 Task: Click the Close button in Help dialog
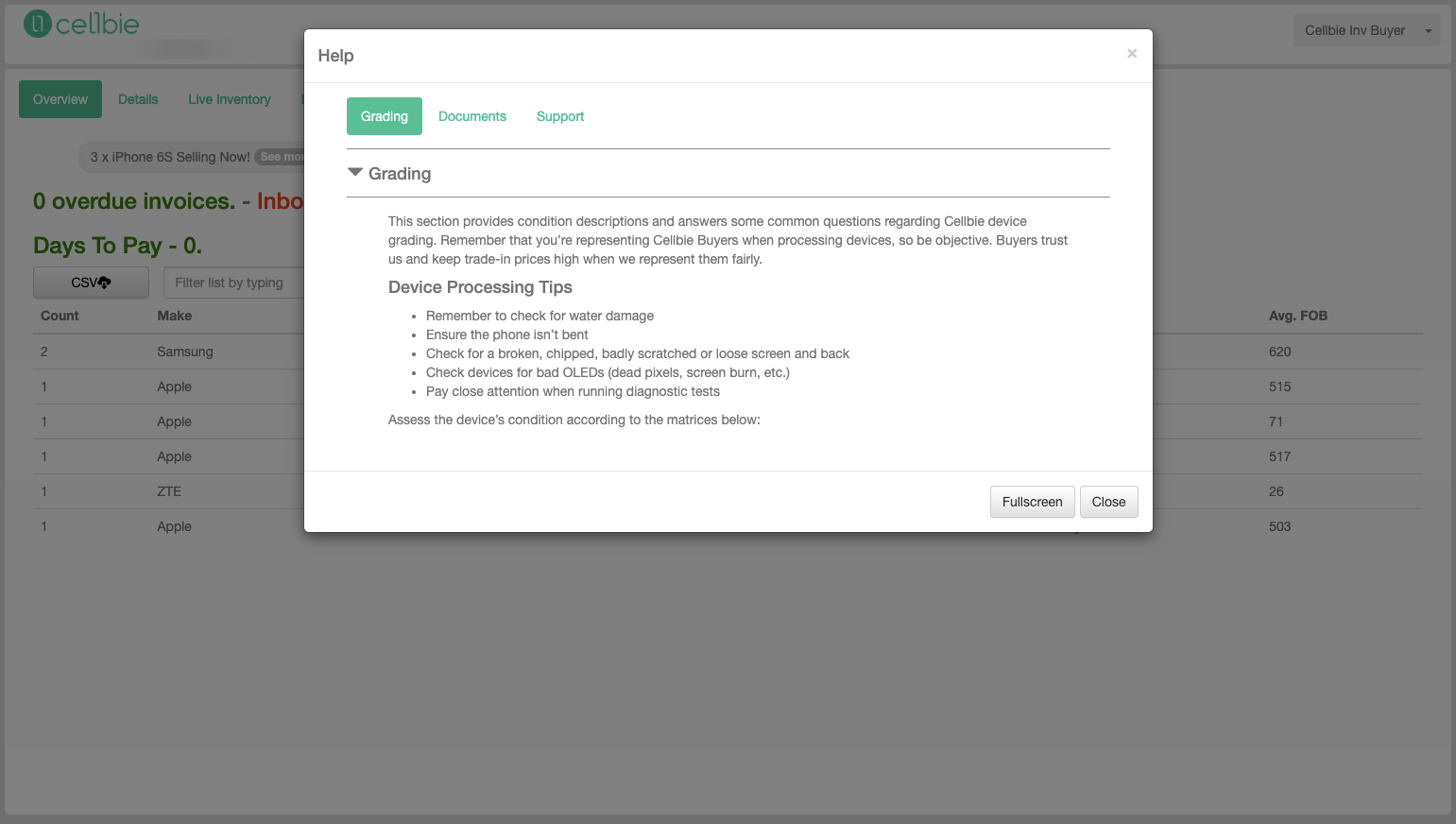[1108, 502]
